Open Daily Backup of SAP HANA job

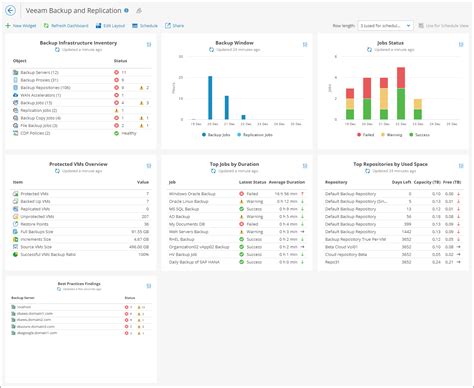pos(194,262)
